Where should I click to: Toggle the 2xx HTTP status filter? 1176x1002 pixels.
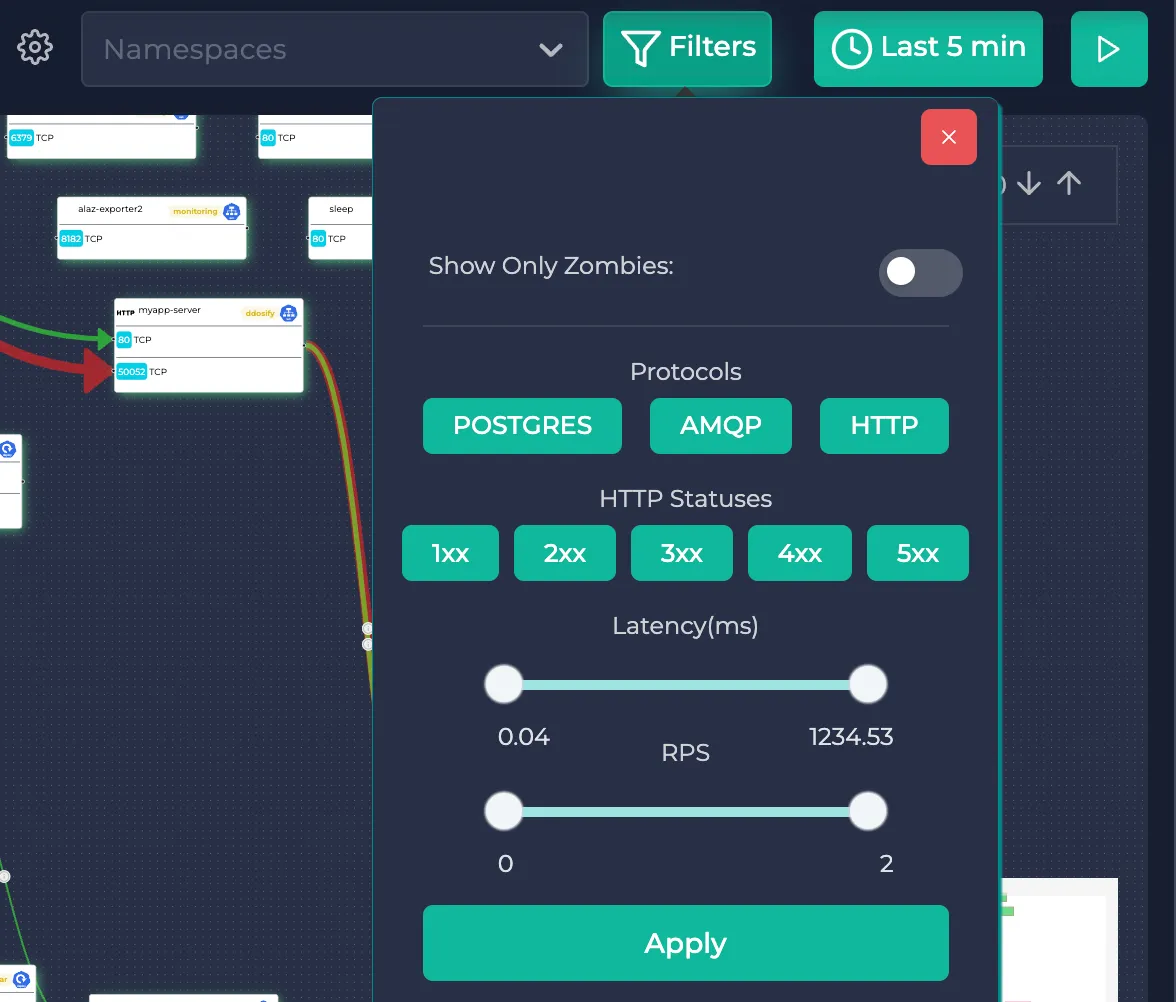(565, 553)
